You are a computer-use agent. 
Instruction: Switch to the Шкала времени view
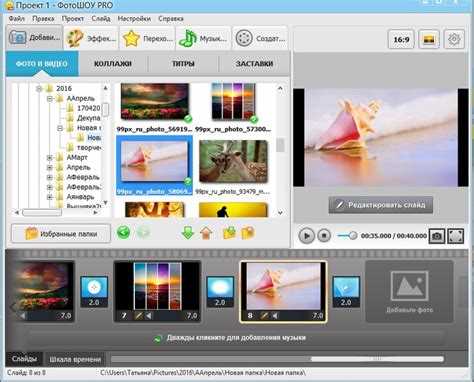coord(75,359)
